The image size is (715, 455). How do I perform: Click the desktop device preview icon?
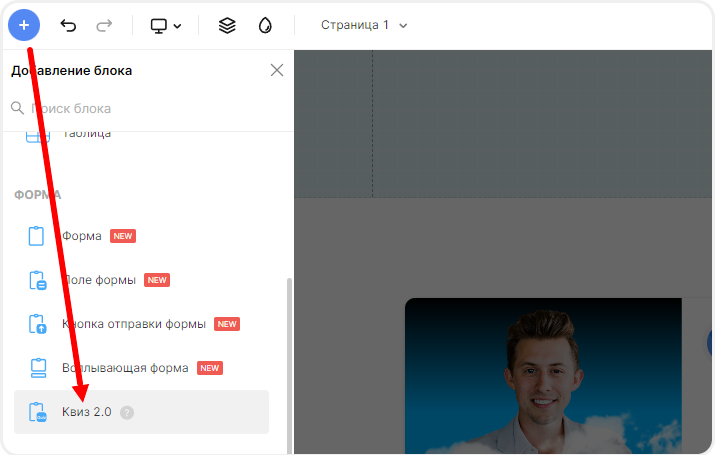point(159,25)
